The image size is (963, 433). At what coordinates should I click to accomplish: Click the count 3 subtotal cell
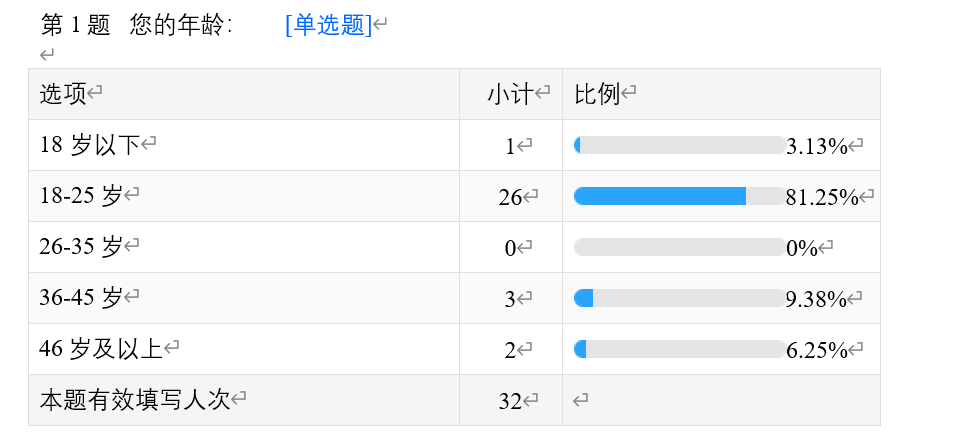tap(511, 298)
